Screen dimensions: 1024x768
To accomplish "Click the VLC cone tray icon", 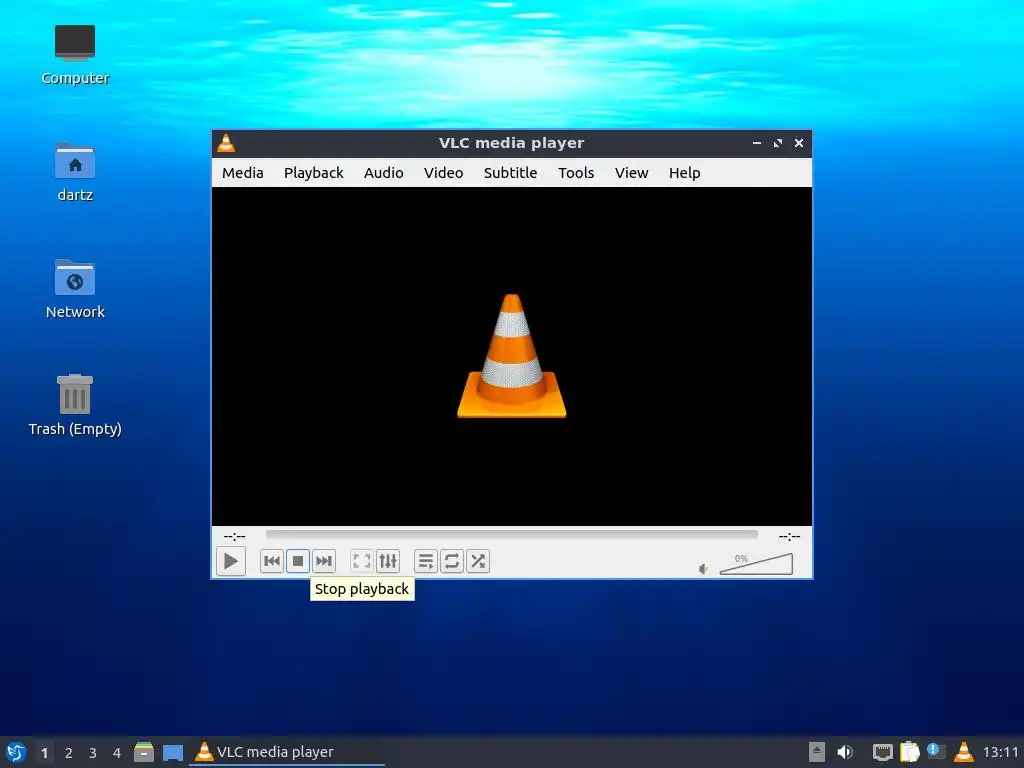I will point(964,752).
